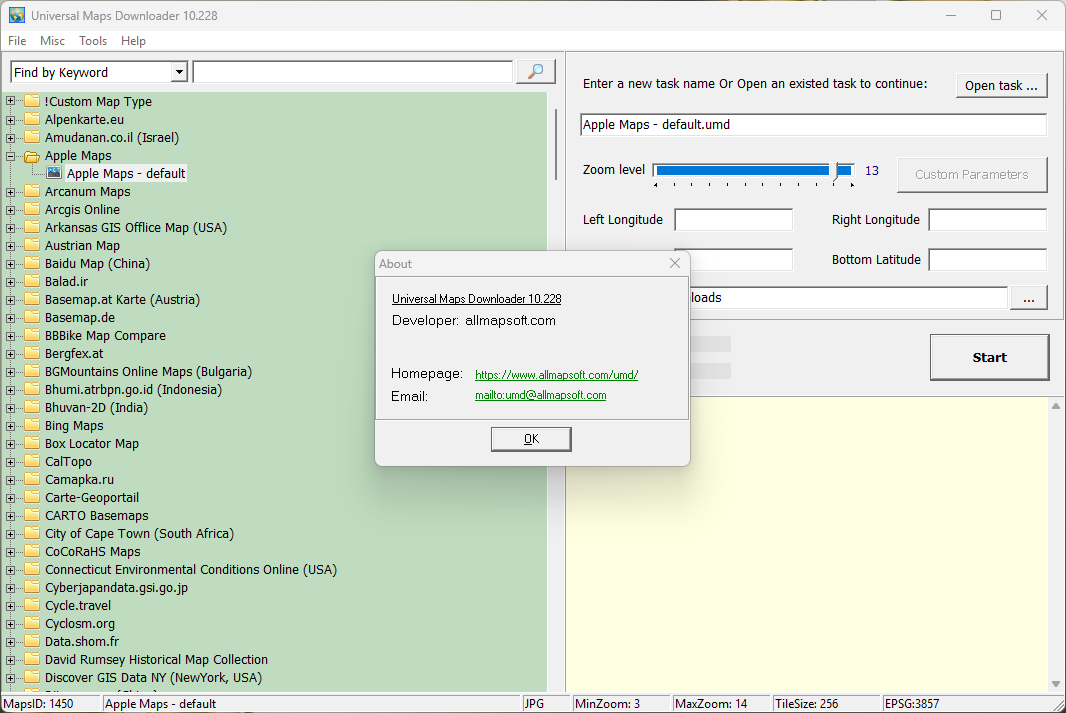1066x713 pixels.
Task: Select Bhuvan-2D (India) row
Action: (x=97, y=408)
